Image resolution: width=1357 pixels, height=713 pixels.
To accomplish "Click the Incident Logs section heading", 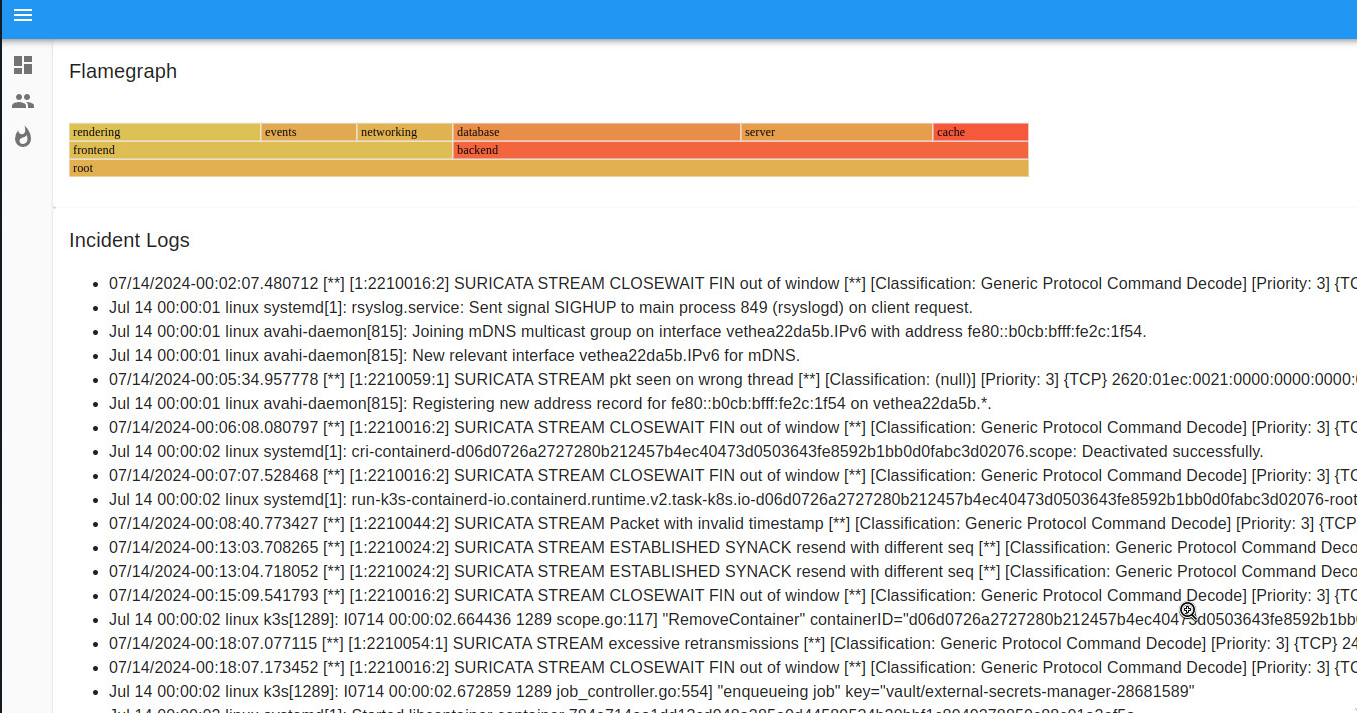I will (129, 240).
